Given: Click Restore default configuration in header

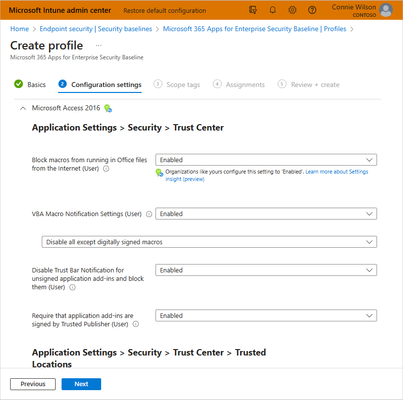Looking at the screenshot, I should click(x=165, y=11).
